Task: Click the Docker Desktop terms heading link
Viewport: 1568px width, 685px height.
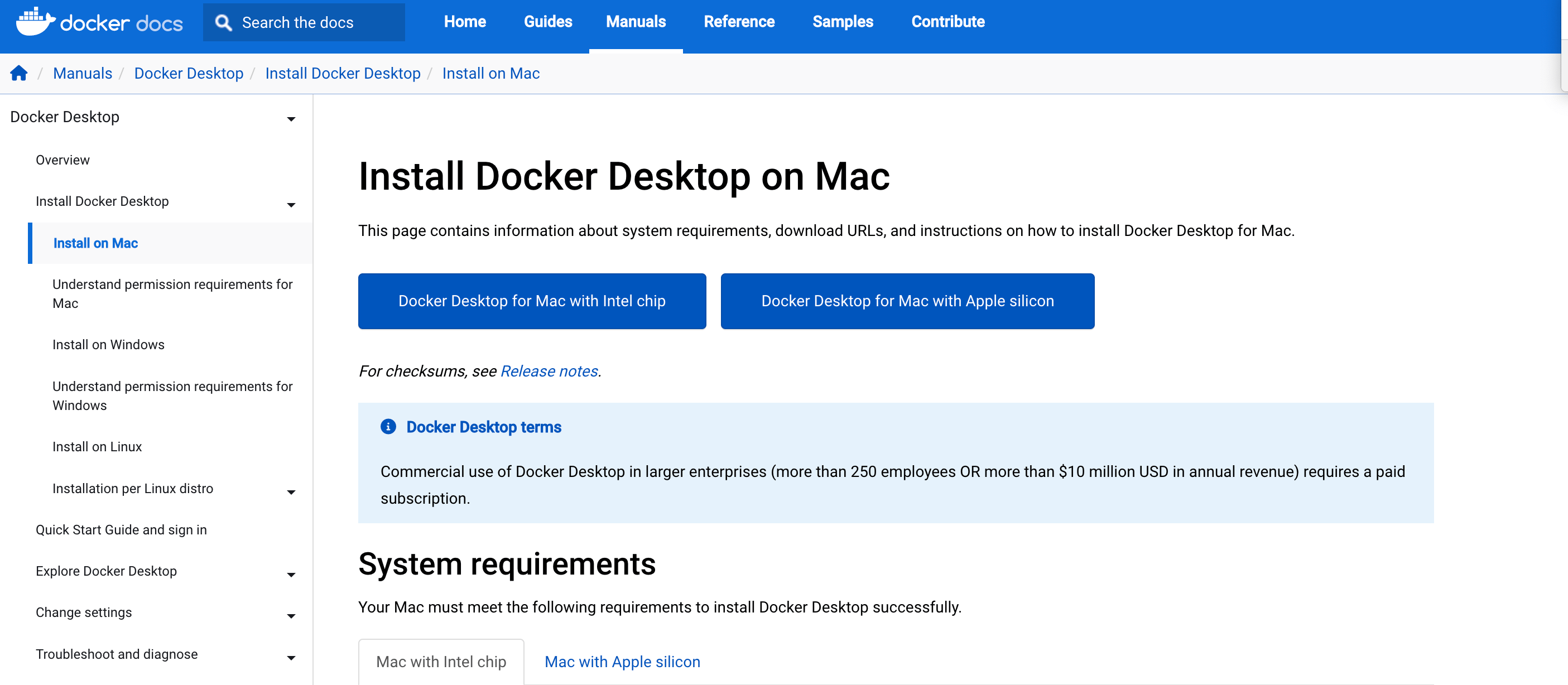Action: click(x=483, y=427)
